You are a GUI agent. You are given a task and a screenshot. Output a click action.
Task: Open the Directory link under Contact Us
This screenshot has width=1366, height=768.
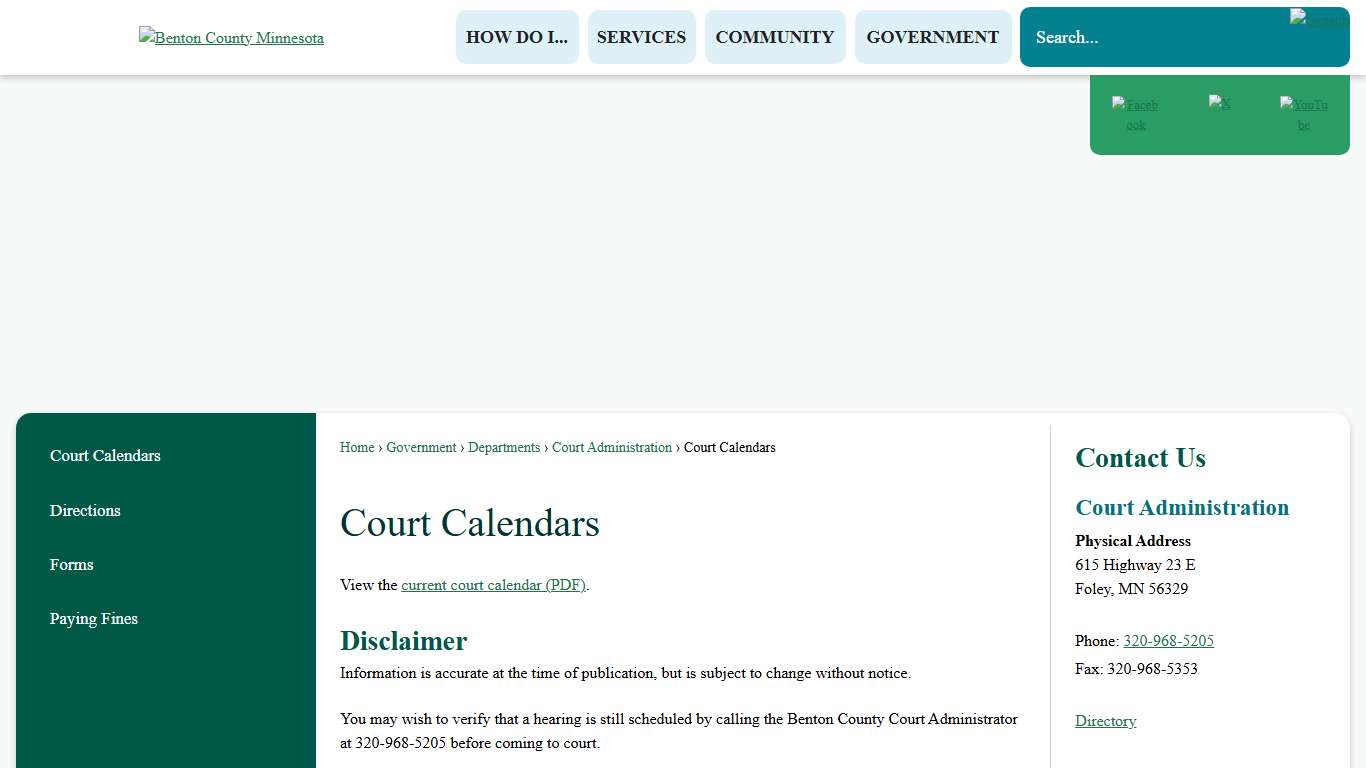click(1105, 721)
